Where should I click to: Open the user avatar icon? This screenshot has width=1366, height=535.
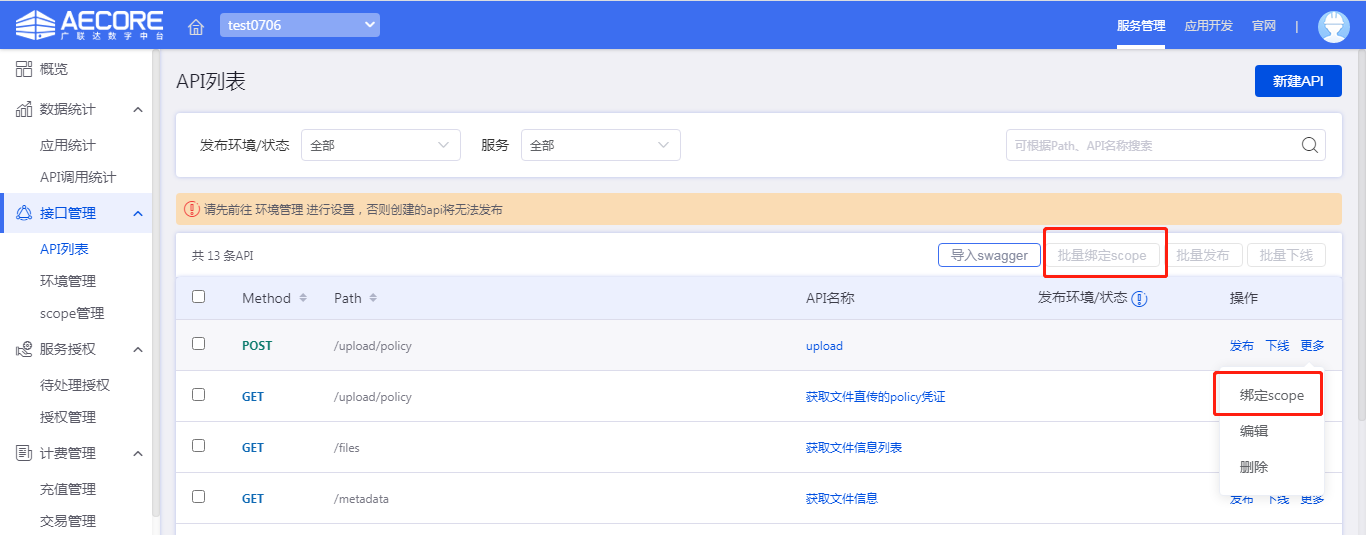coord(1333,26)
